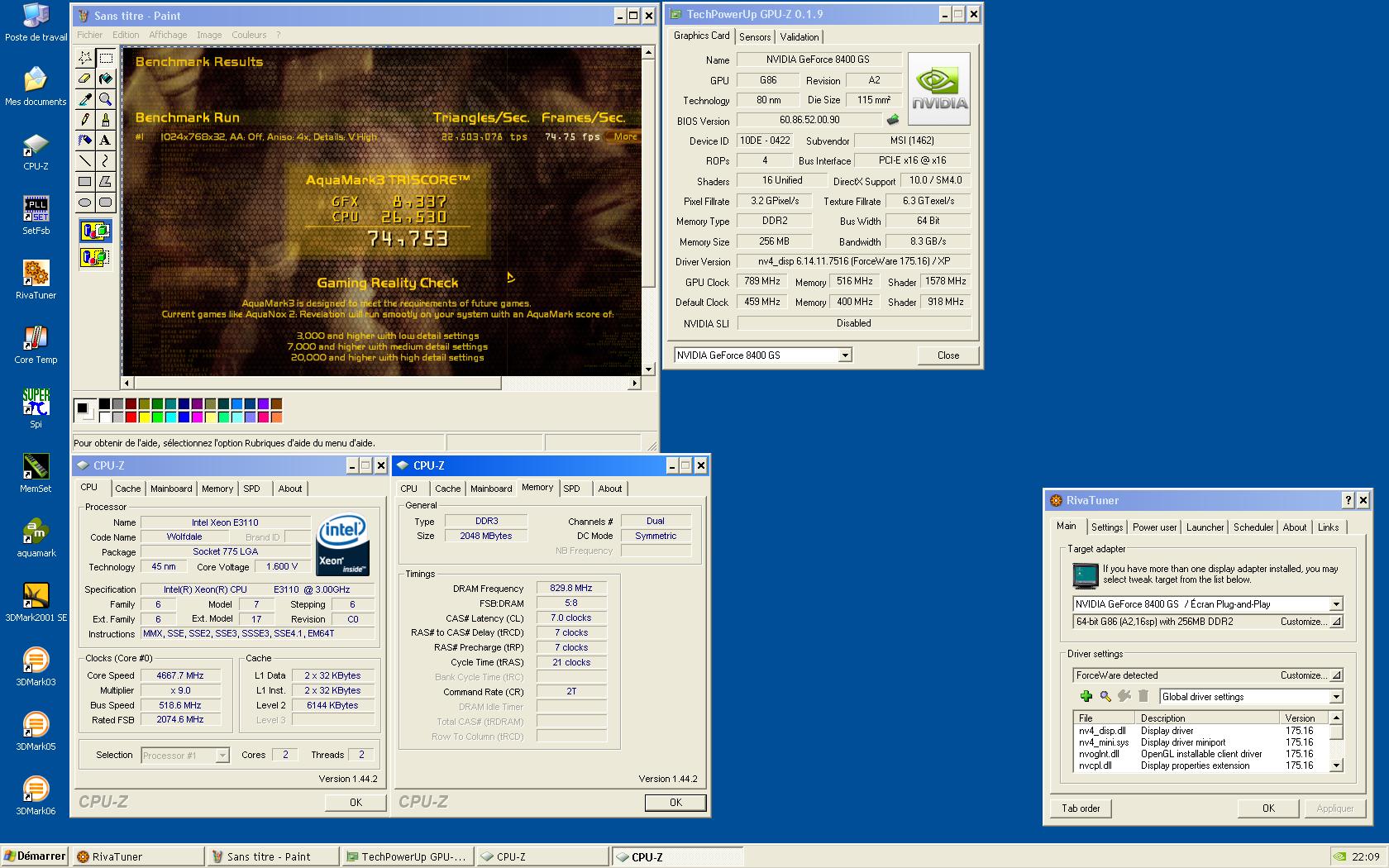Click OK button in RivaTuner
The image size is (1389, 868).
(1268, 808)
